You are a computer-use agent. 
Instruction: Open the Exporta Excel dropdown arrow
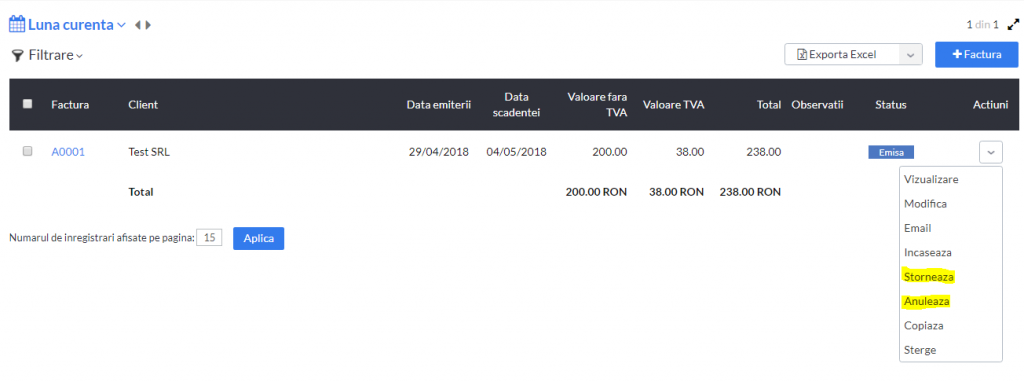coord(910,55)
